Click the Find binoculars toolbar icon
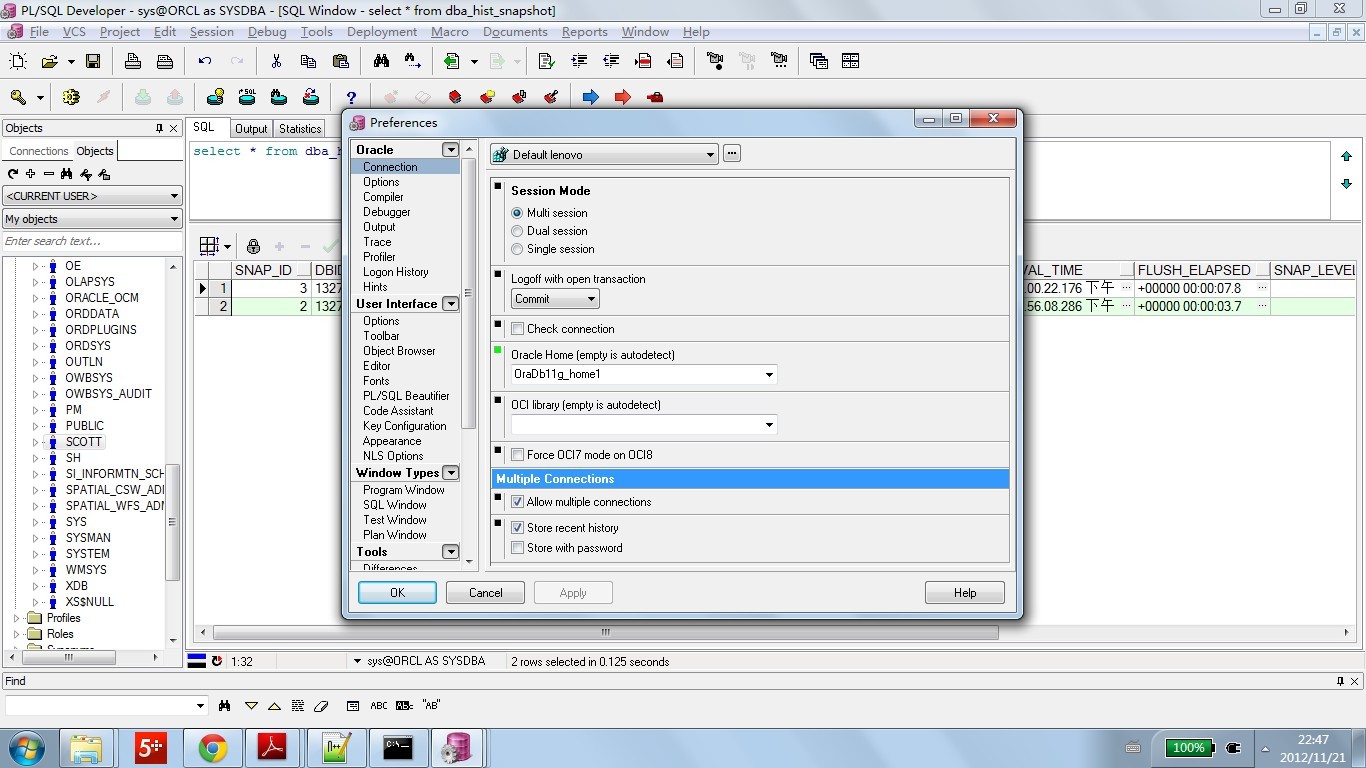1366x768 pixels. tap(381, 61)
